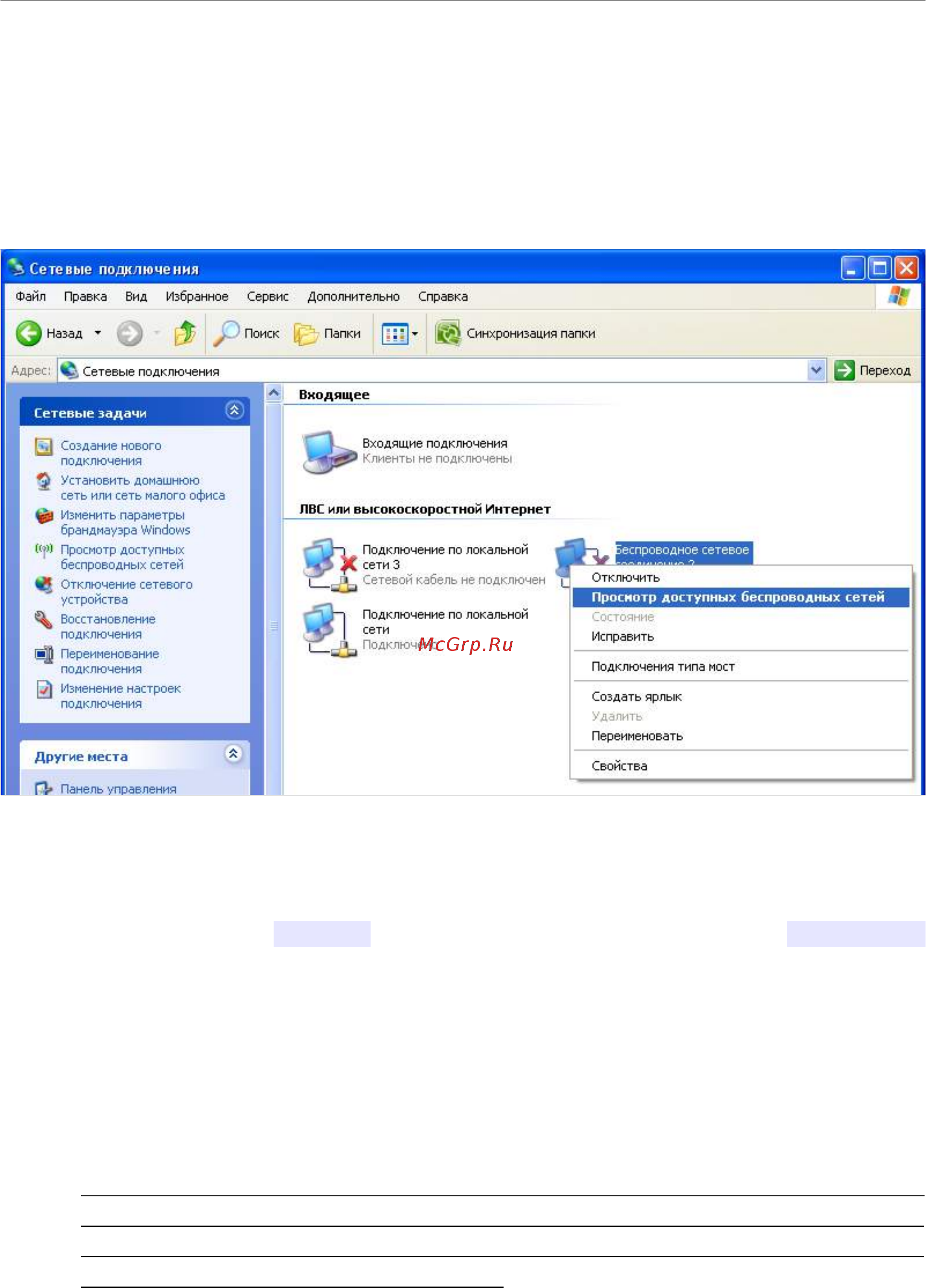
Task: Click the change connection settings icon
Action: click(44, 689)
